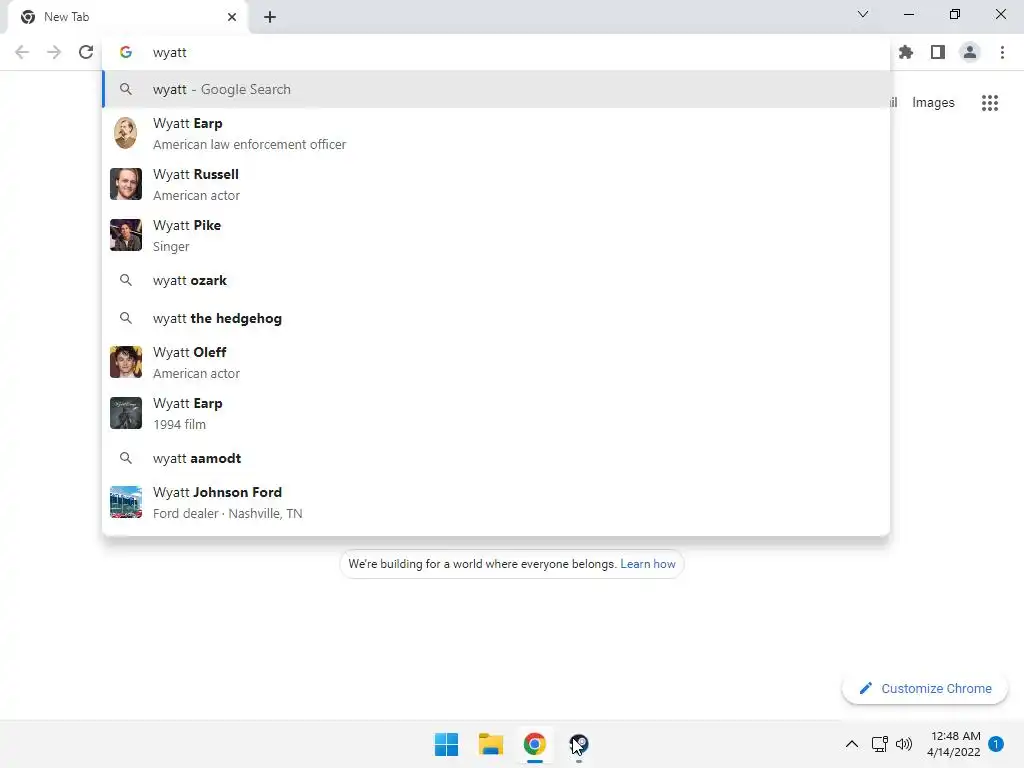Image resolution: width=1024 pixels, height=768 pixels.
Task: Open the Google apps grid
Action: coord(990,103)
